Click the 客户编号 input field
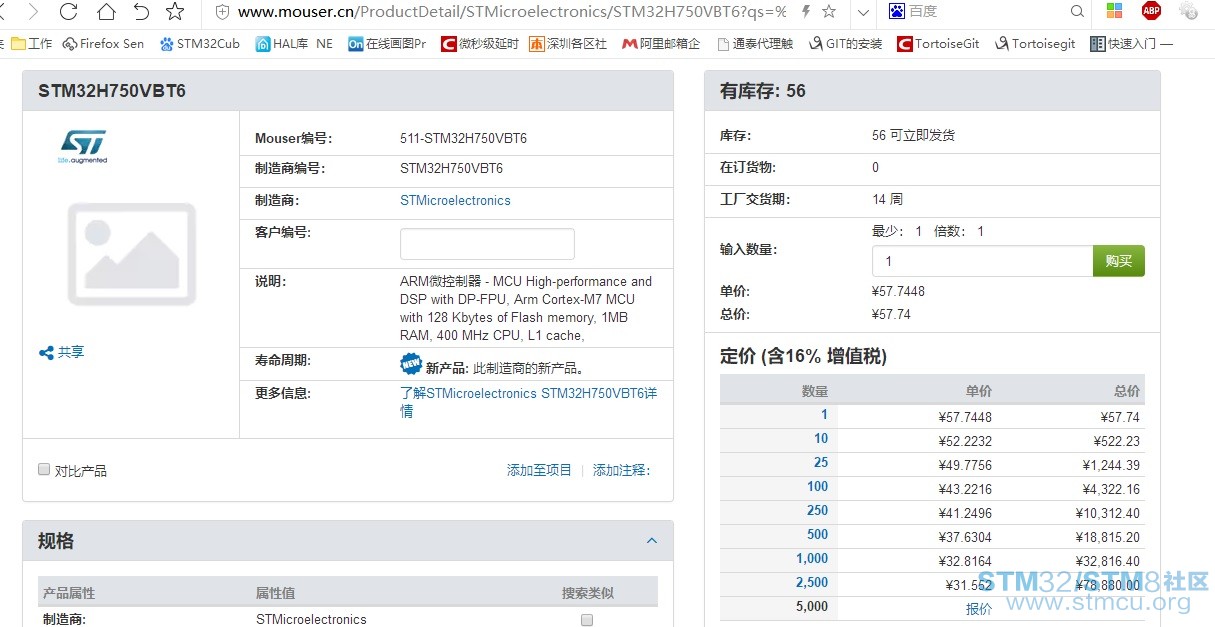Viewport: 1215px width, 627px height. point(487,244)
